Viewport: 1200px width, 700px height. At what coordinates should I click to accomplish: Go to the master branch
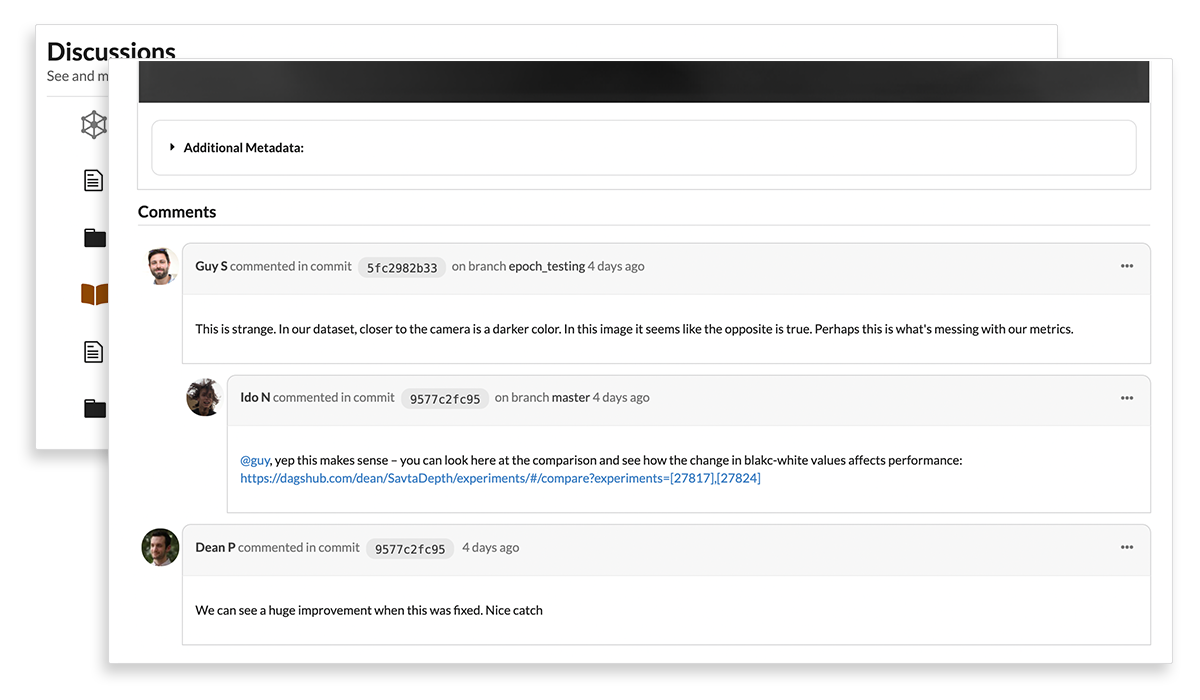pyautogui.click(x=571, y=398)
